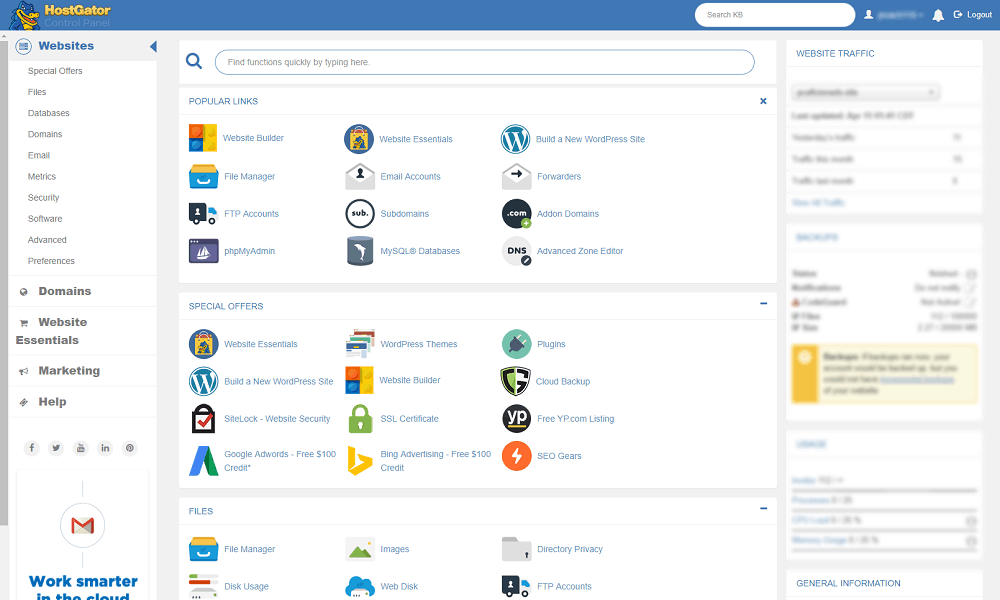Screen dimensions: 1000x600
Task: Open the Advanced sidebar link
Action: point(47,240)
